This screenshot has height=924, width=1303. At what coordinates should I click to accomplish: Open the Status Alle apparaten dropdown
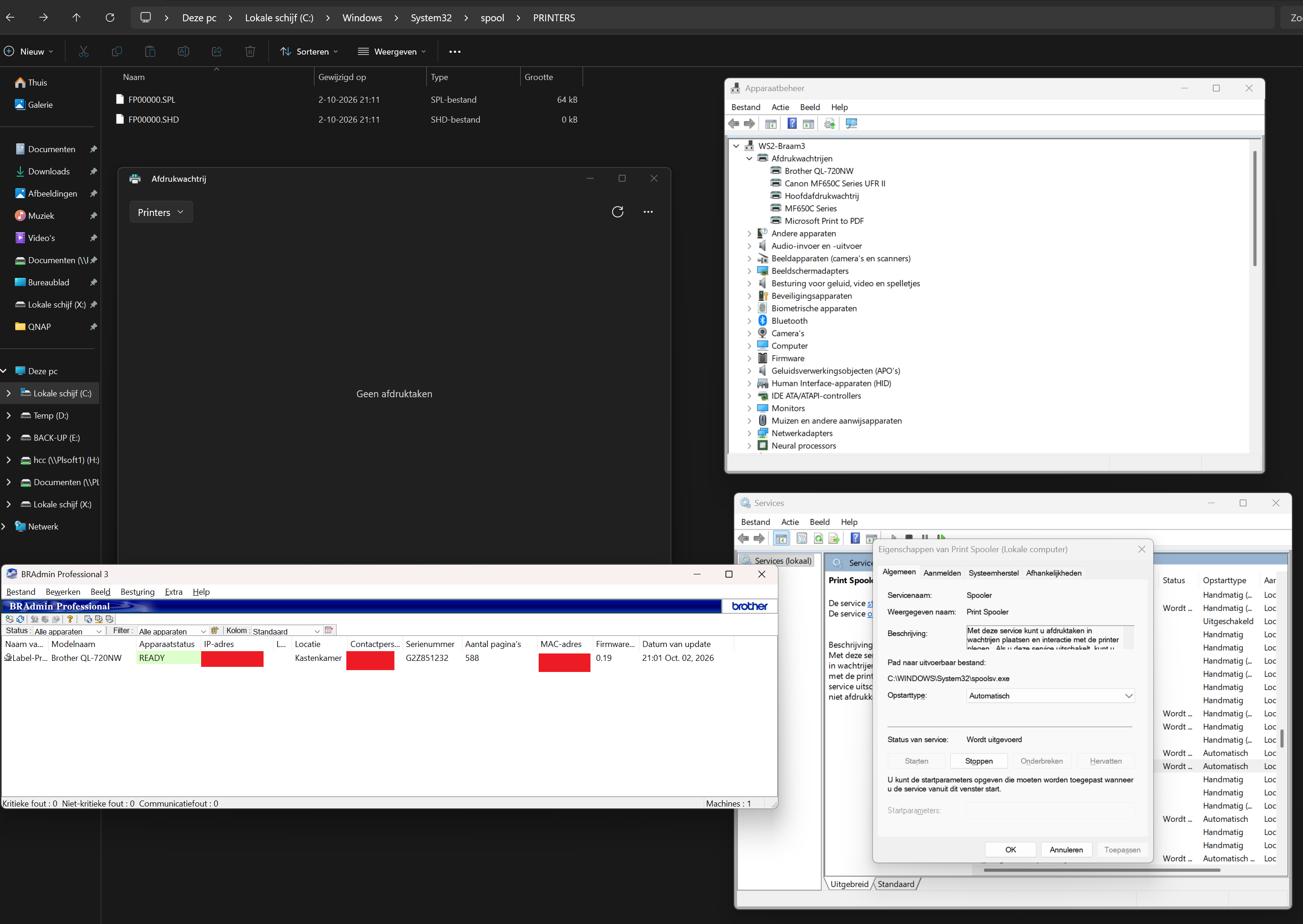68,632
